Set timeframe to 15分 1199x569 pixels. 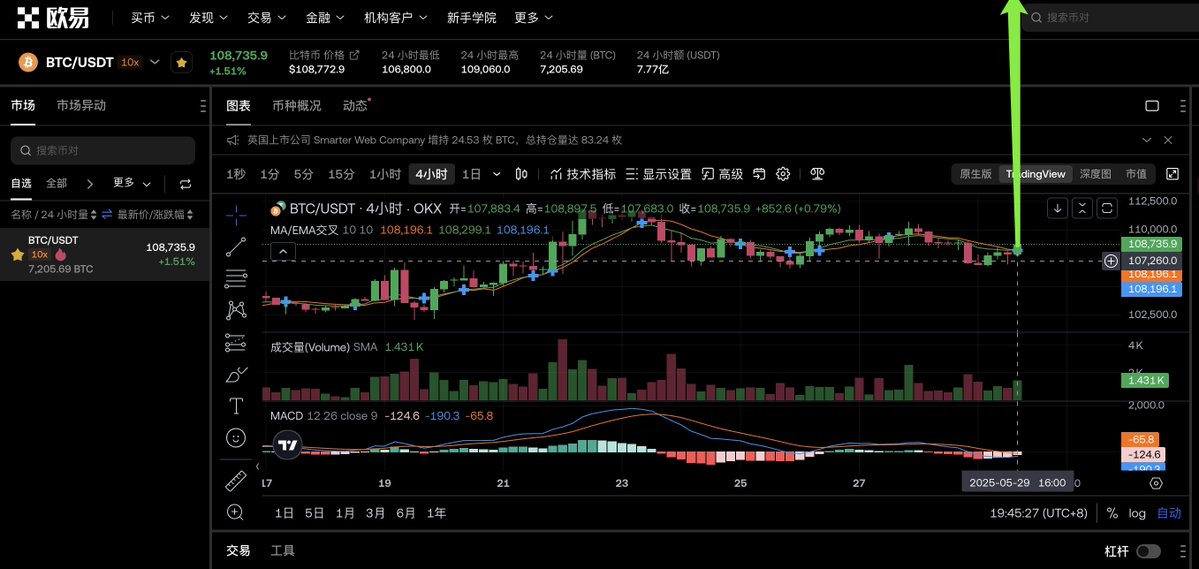pos(342,174)
